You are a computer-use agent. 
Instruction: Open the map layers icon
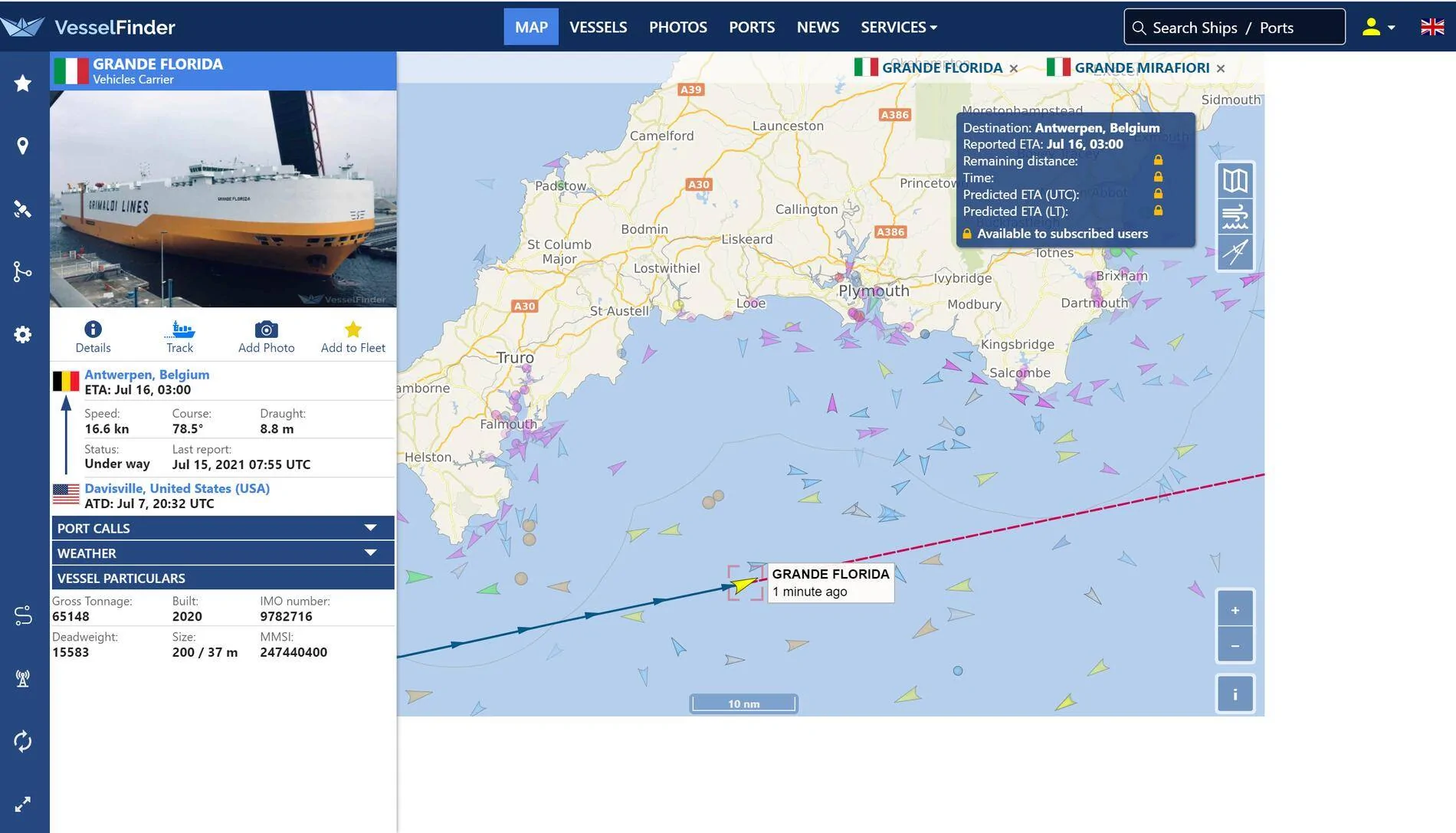click(1235, 181)
